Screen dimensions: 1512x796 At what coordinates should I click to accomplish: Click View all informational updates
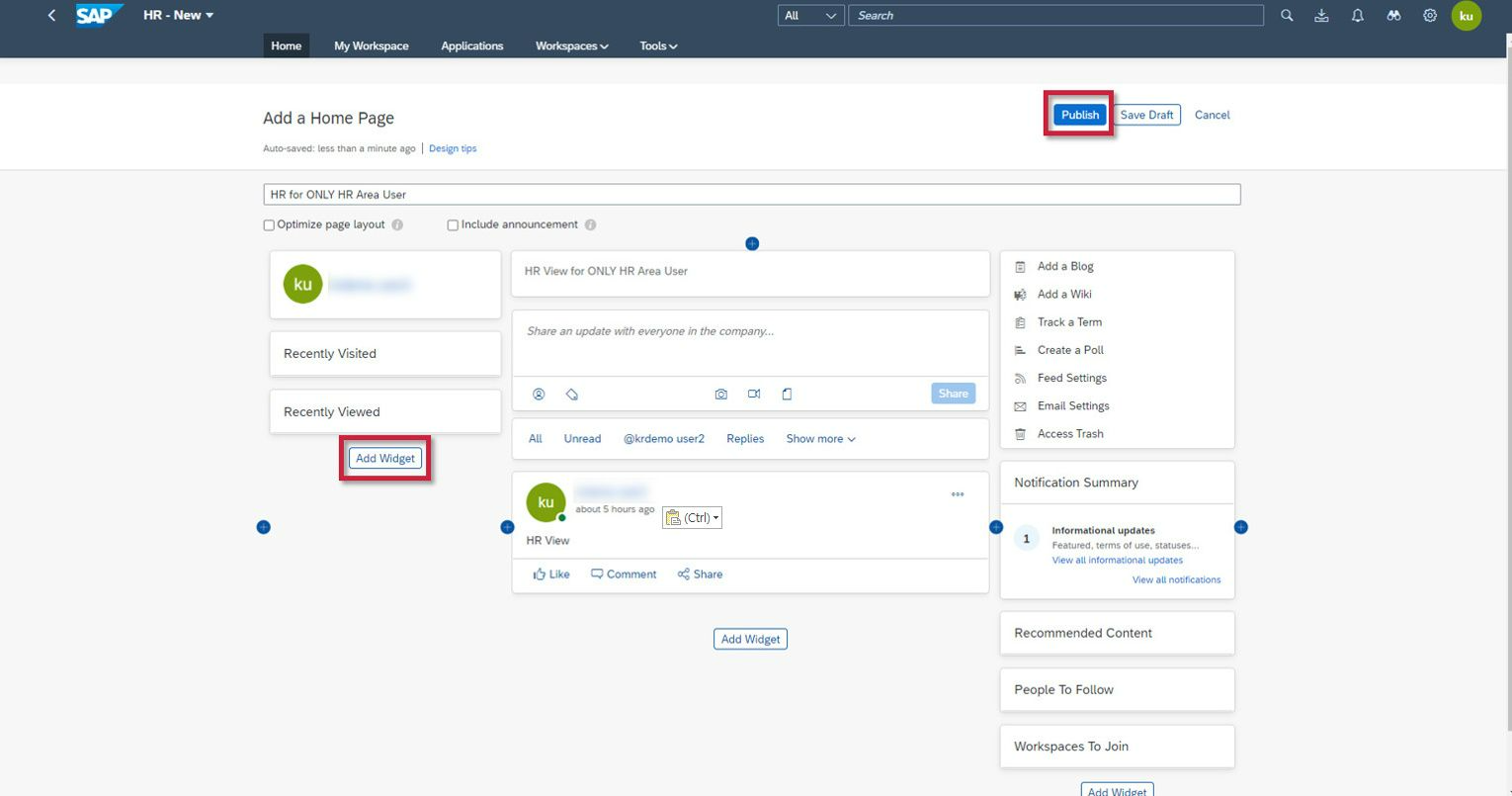point(1117,560)
